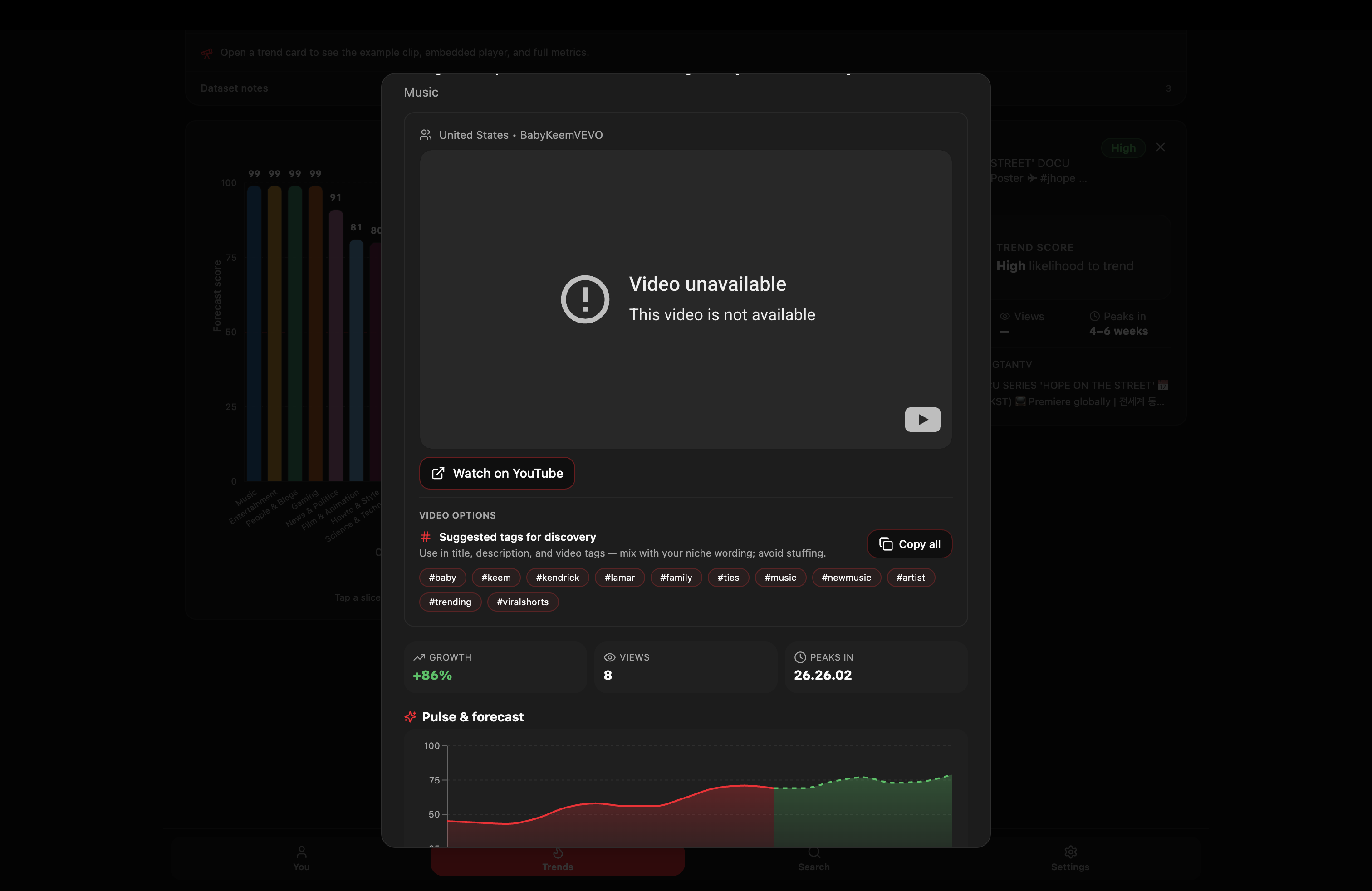Viewport: 1372px width, 891px height.
Task: Click the clock icon on Peaks In card
Action: coord(800,657)
